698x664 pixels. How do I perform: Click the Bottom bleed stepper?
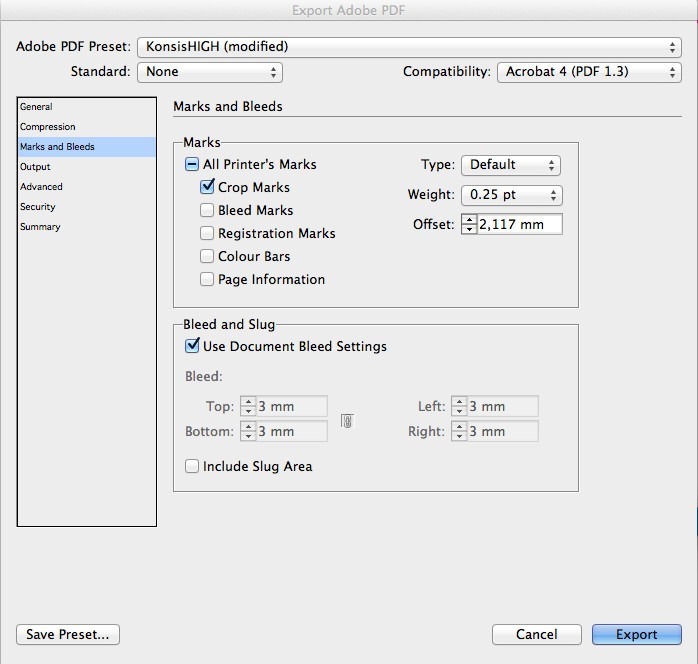(248, 431)
